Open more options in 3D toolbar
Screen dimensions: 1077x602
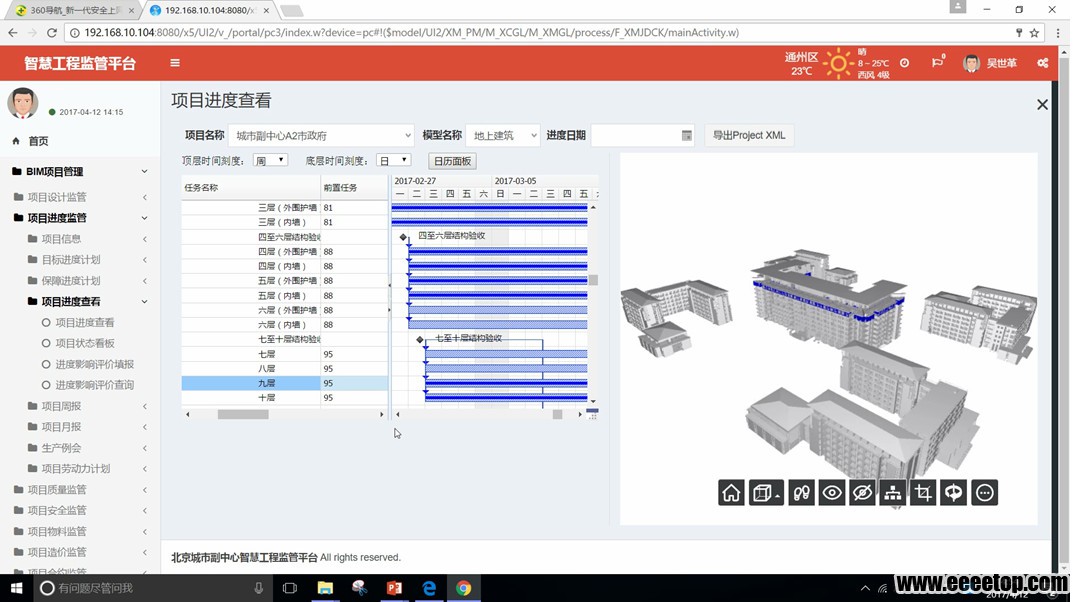point(984,493)
